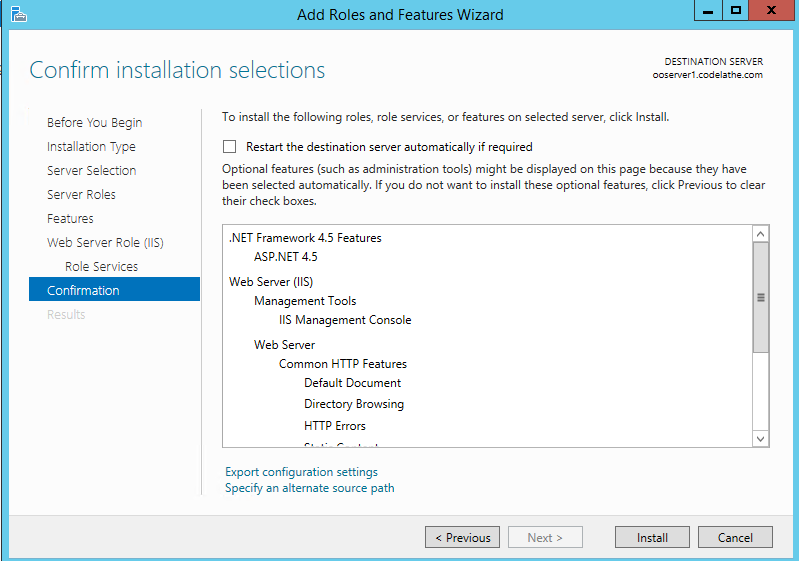Viewport: 799px width, 561px height.
Task: Open the Installation Type step
Action: point(90,147)
